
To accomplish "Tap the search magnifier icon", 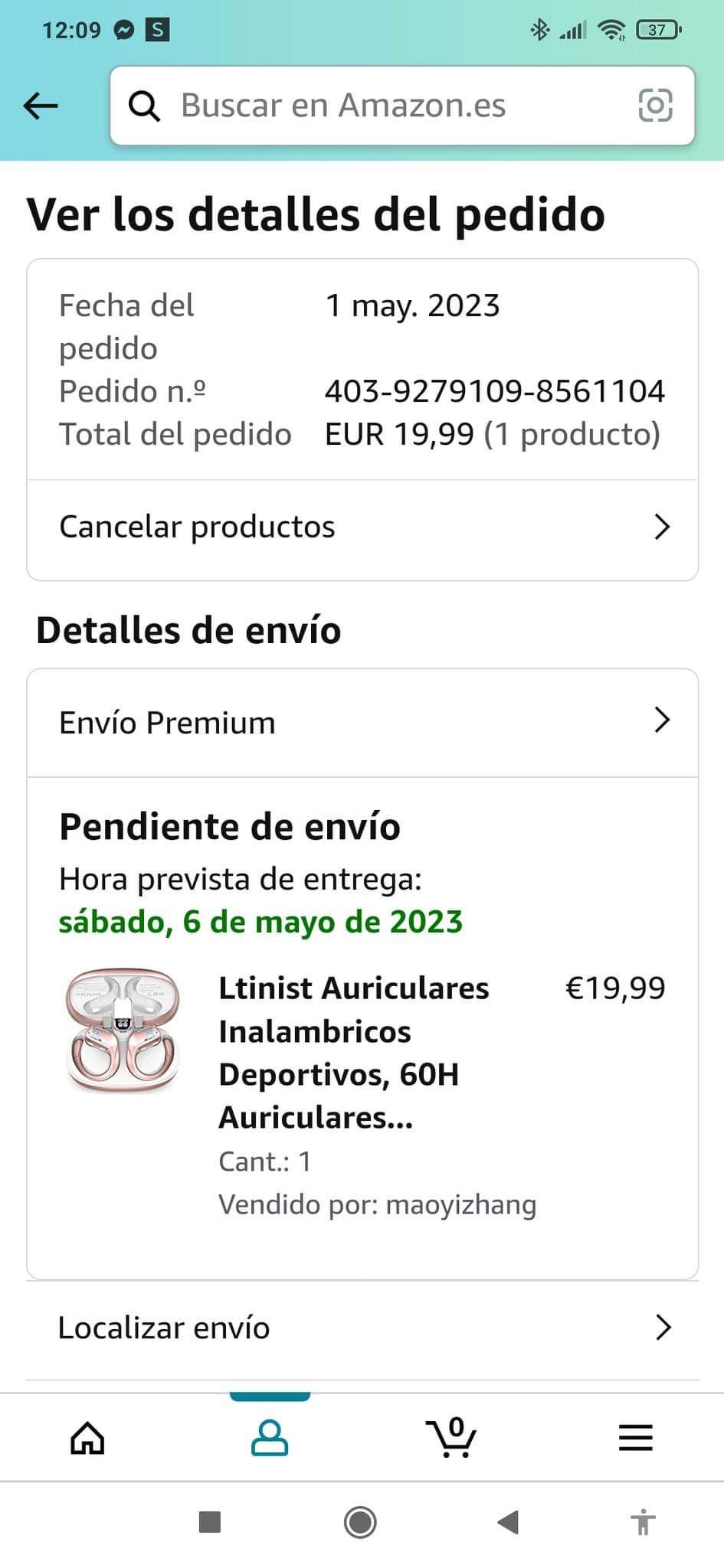I will 144,106.
